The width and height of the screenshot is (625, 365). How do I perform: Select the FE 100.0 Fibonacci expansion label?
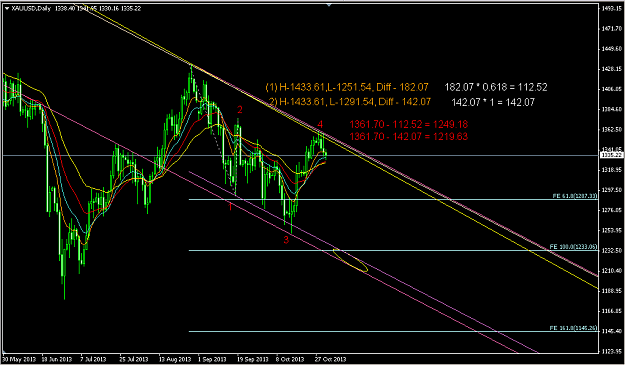coord(573,247)
